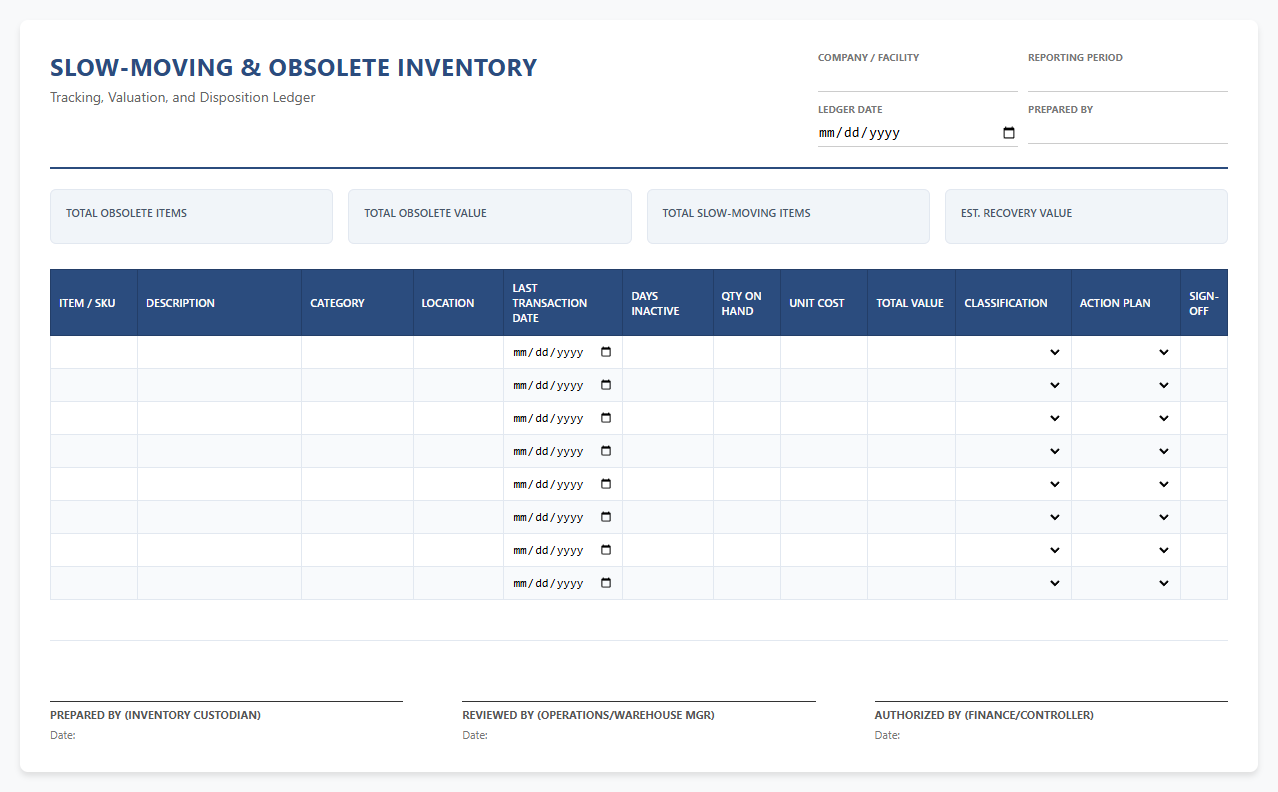The width and height of the screenshot is (1278, 792).
Task: Click the 'TOTAL VALUE' column header
Action: point(911,303)
